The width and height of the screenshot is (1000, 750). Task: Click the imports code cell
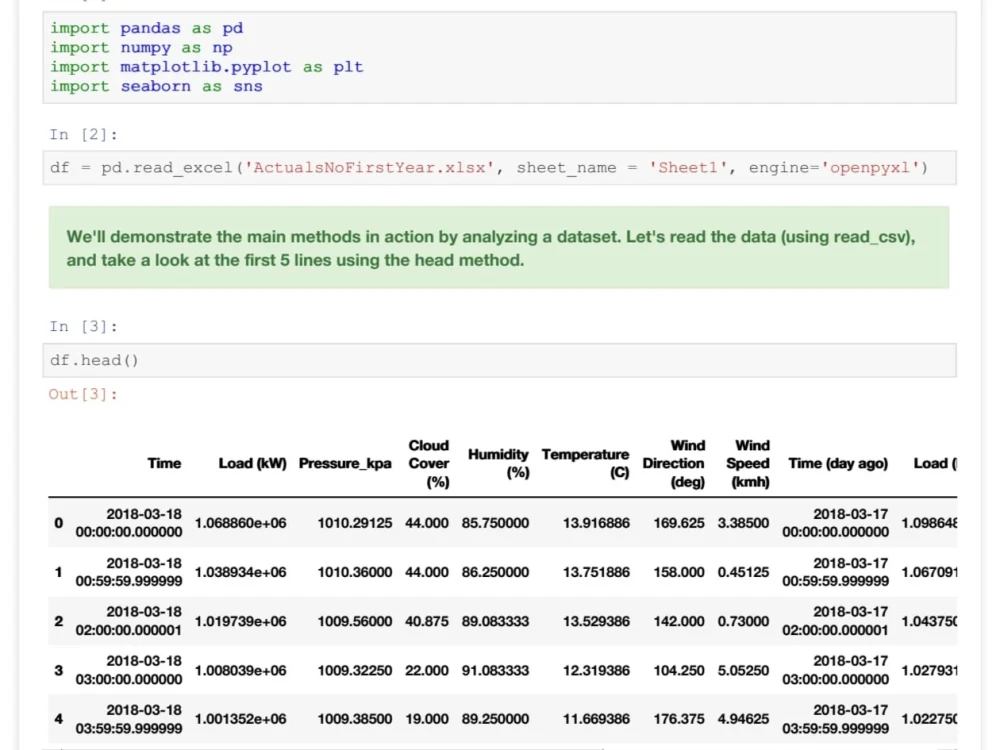(499, 57)
